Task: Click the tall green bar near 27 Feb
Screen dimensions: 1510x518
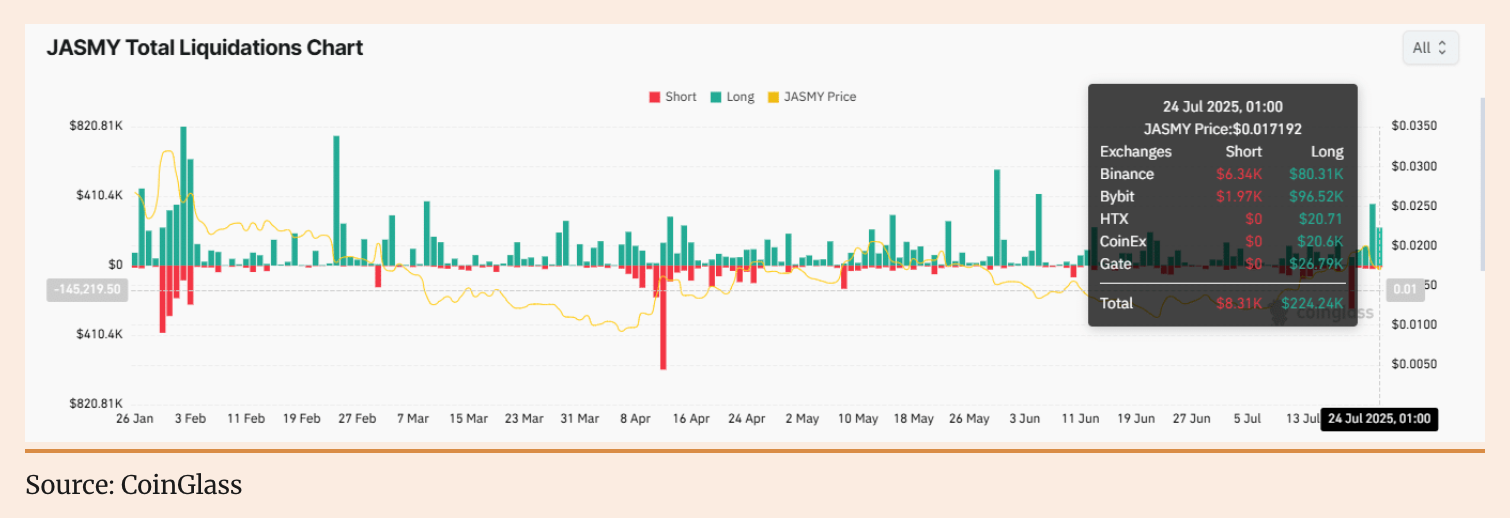Action: 337,200
